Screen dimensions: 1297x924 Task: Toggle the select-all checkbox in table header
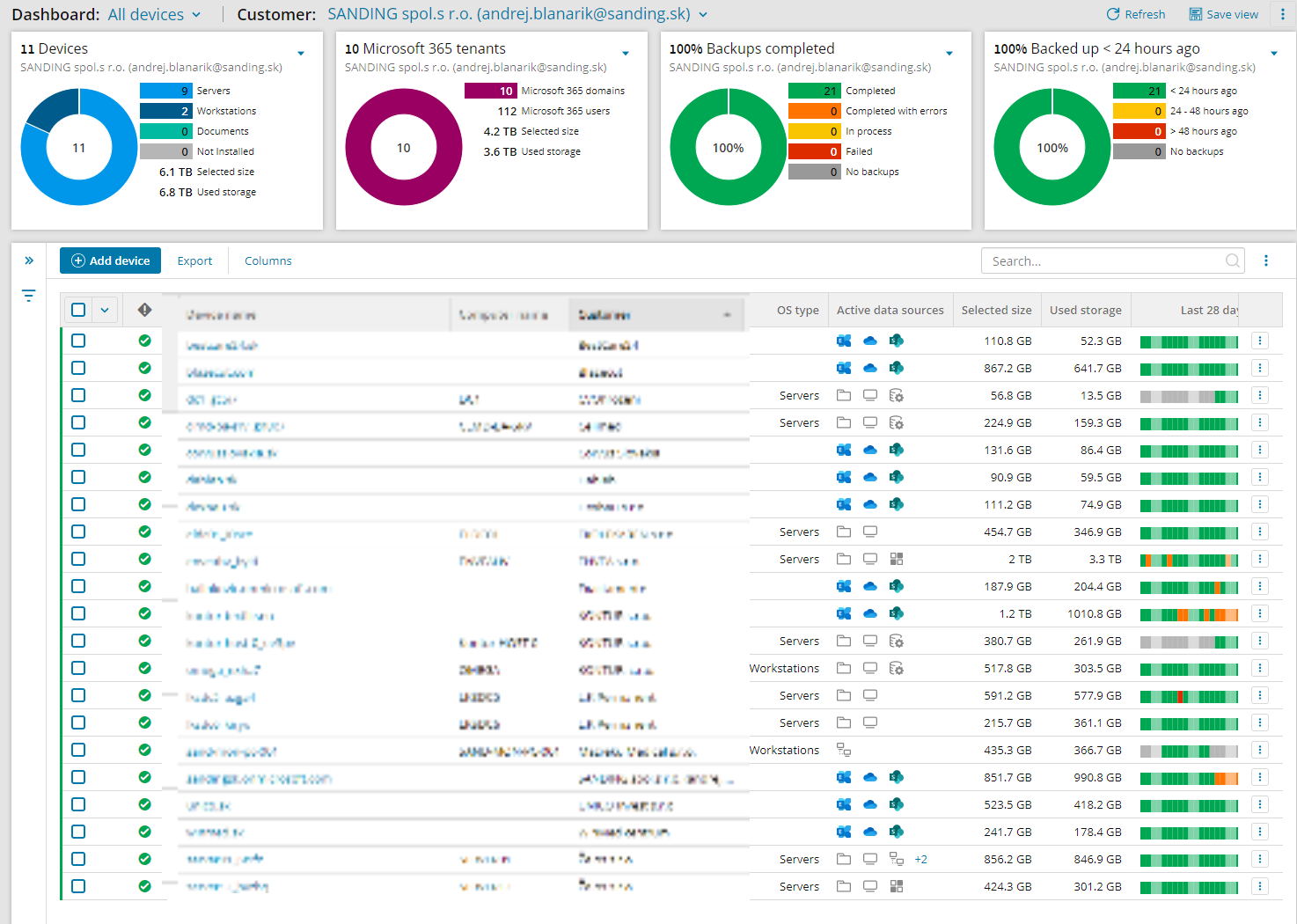click(78, 310)
